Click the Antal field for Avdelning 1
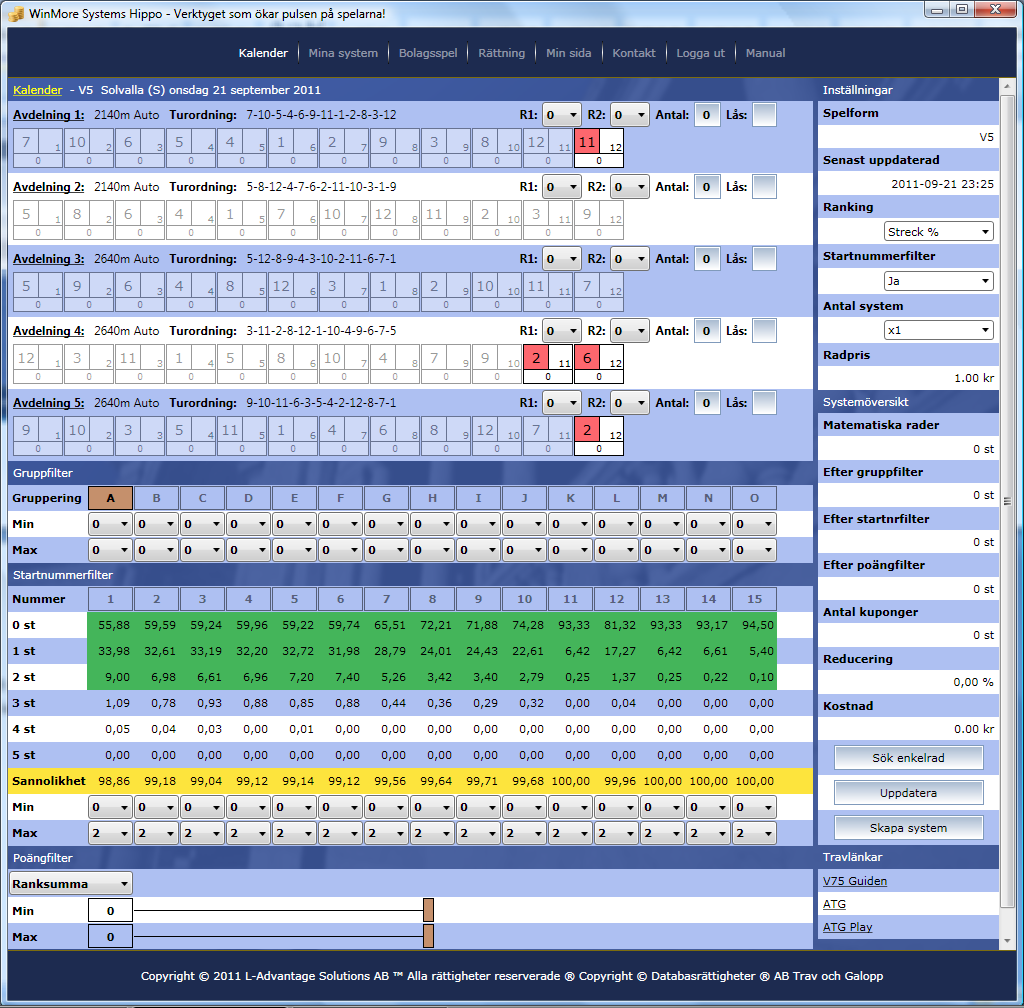This screenshot has height=1008, width=1024. tap(707, 115)
